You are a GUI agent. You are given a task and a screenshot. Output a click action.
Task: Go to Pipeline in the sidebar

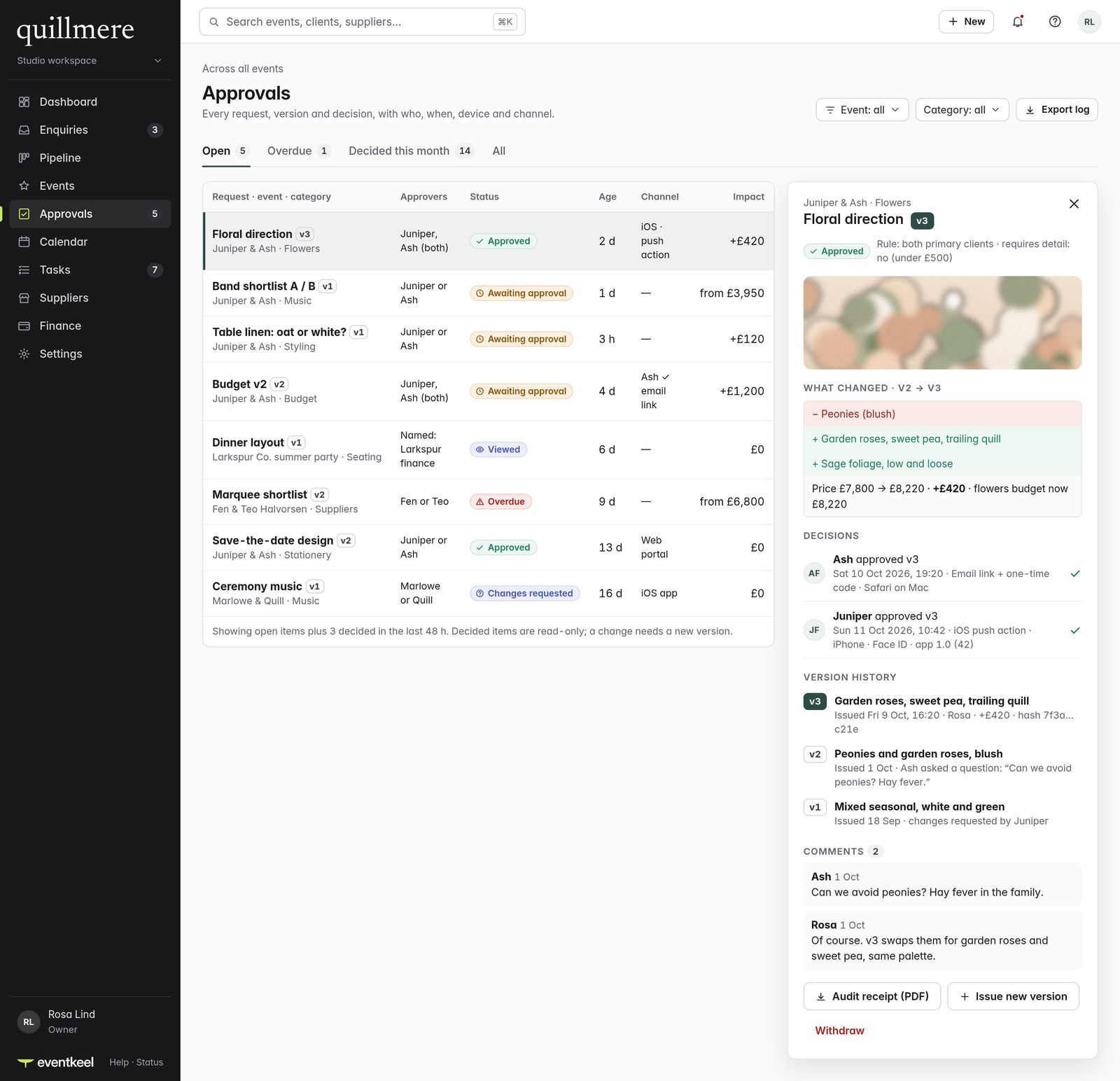tap(90, 158)
